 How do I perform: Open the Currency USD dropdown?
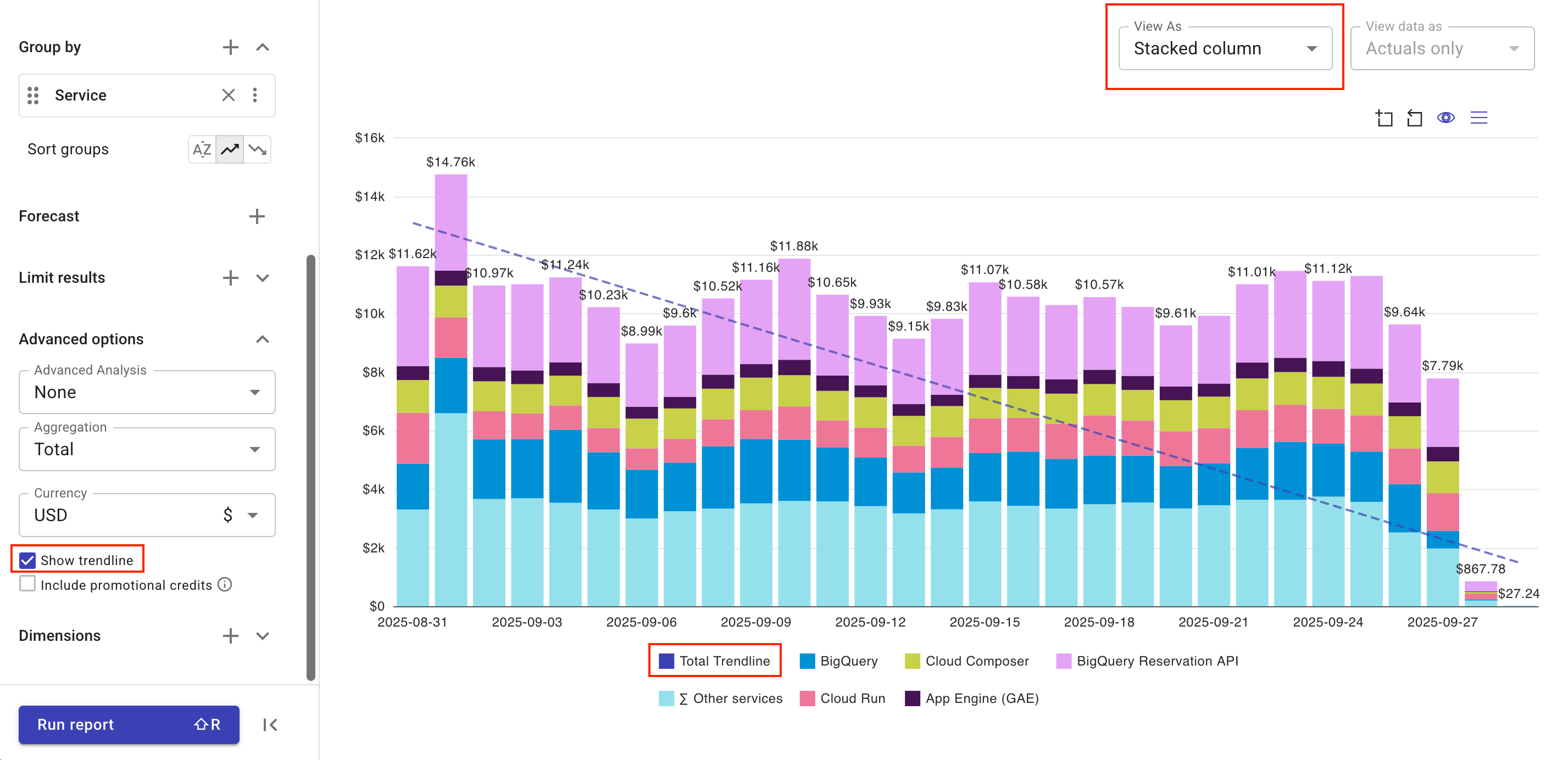147,515
